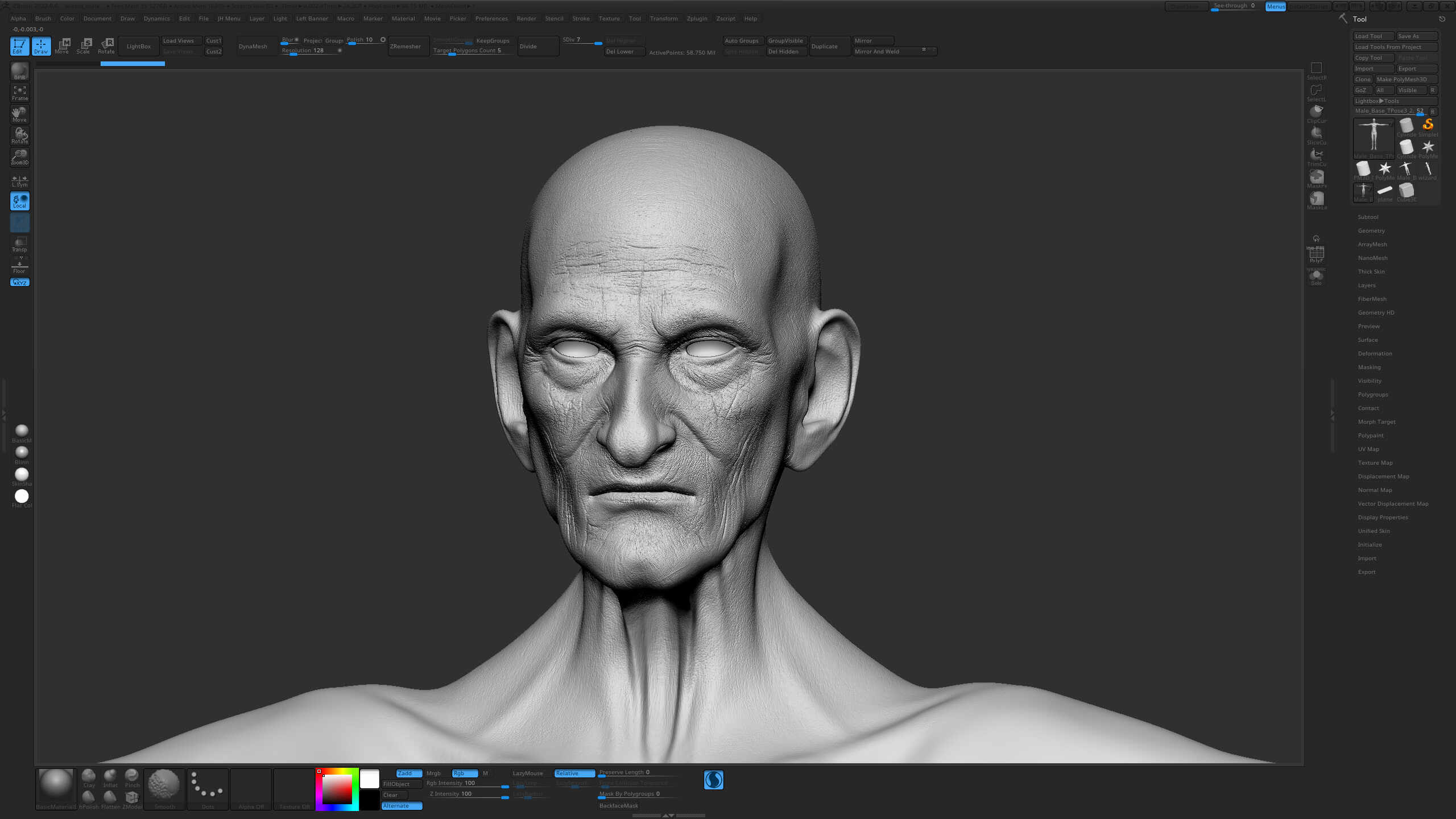1456x819 pixels.
Task: Click the Load Tool button
Action: tap(1373, 36)
